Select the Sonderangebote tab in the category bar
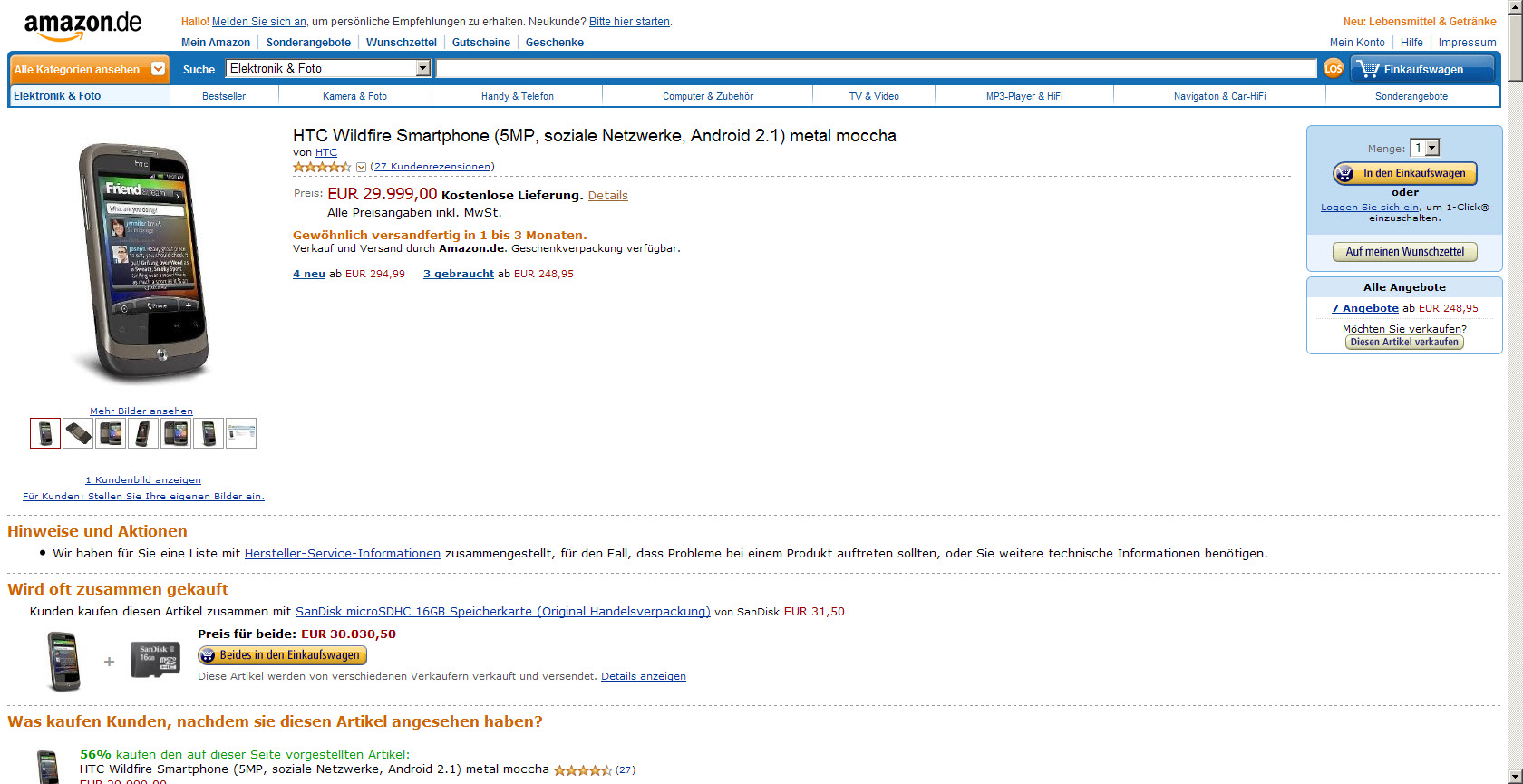Viewport: 1523px width, 784px height. coord(1411,96)
